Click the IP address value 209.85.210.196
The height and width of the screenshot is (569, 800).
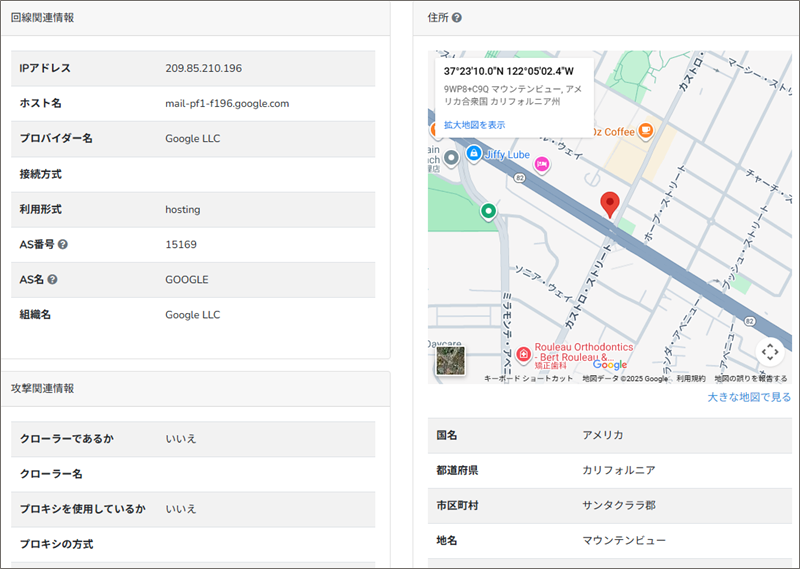click(203, 68)
